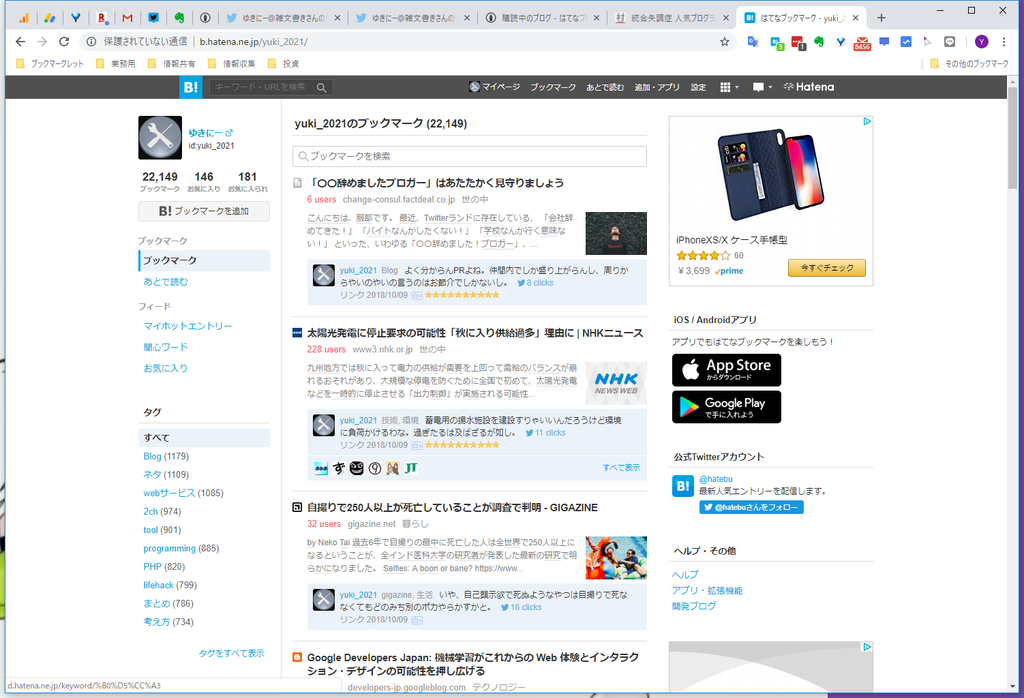
Task: Click the Hatena Bookmark B! logo
Action: (191, 87)
